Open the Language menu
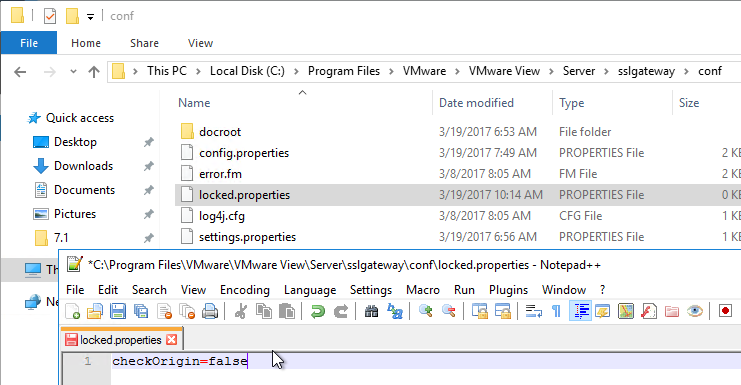This screenshot has height=385, width=741. [x=310, y=290]
